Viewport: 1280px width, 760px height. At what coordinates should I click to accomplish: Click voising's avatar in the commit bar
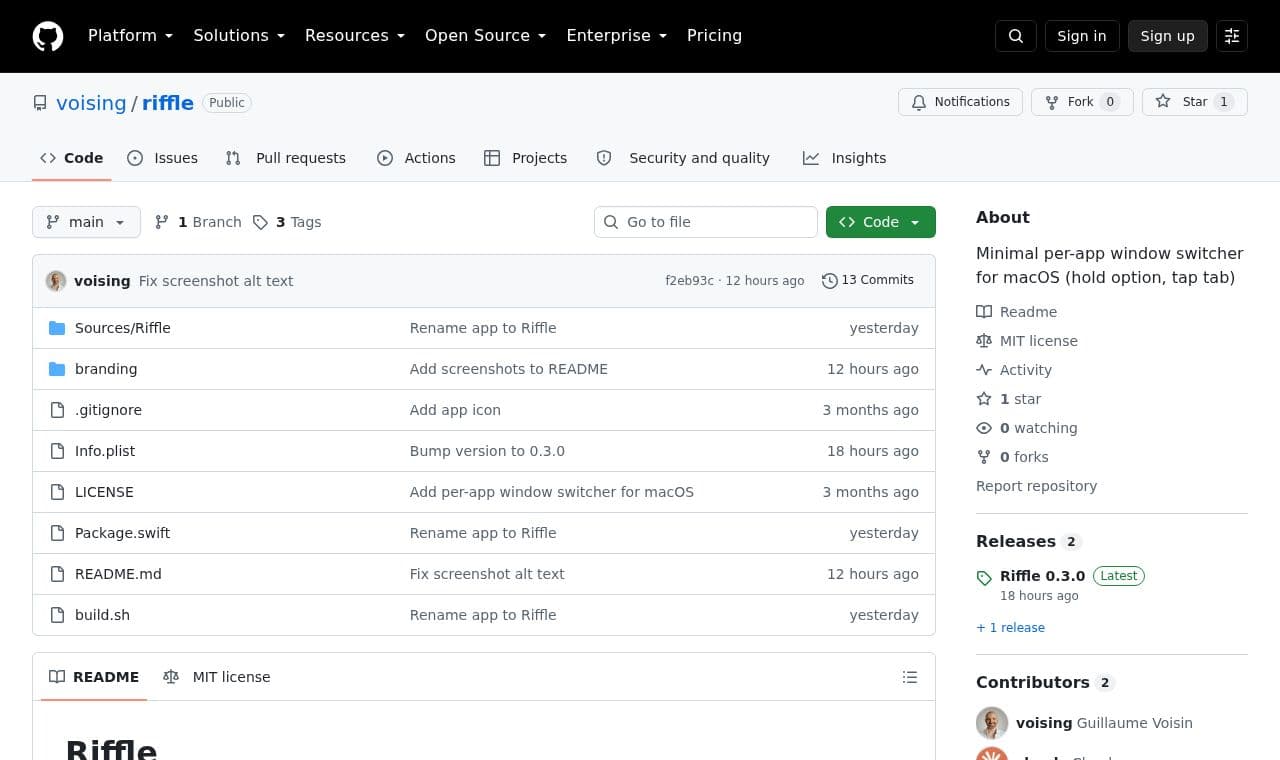tap(56, 281)
